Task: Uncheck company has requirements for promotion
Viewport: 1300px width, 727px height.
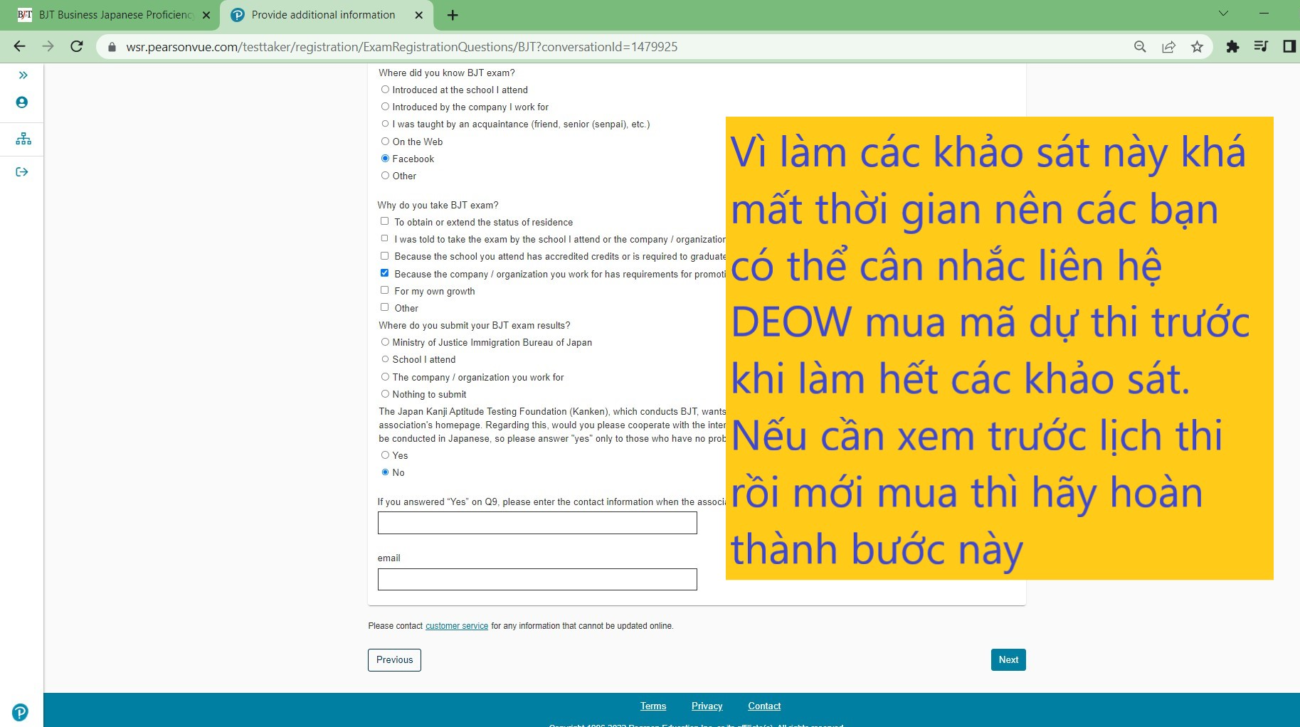Action: 385,273
